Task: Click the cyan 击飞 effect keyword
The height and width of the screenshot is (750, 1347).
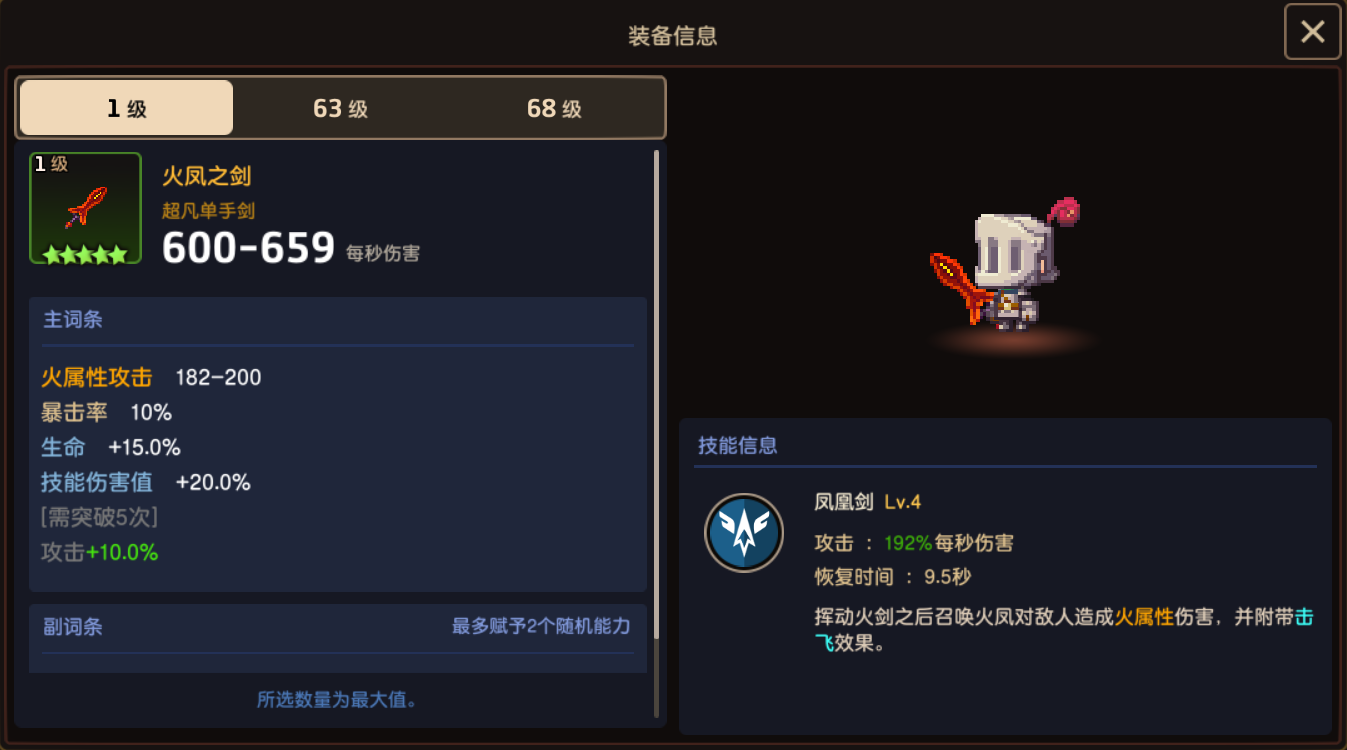Action: (1305, 618)
